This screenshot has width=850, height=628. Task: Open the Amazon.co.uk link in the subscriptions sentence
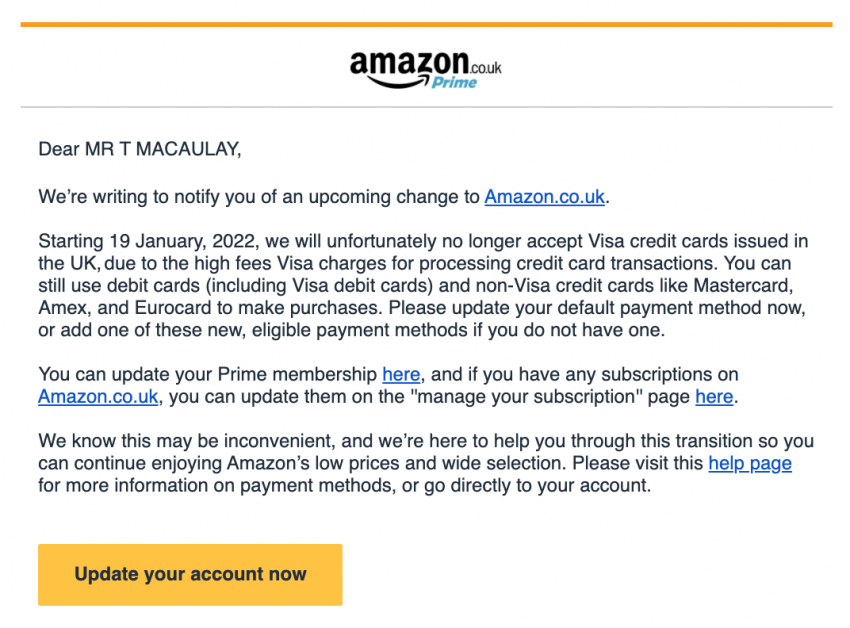click(x=98, y=397)
